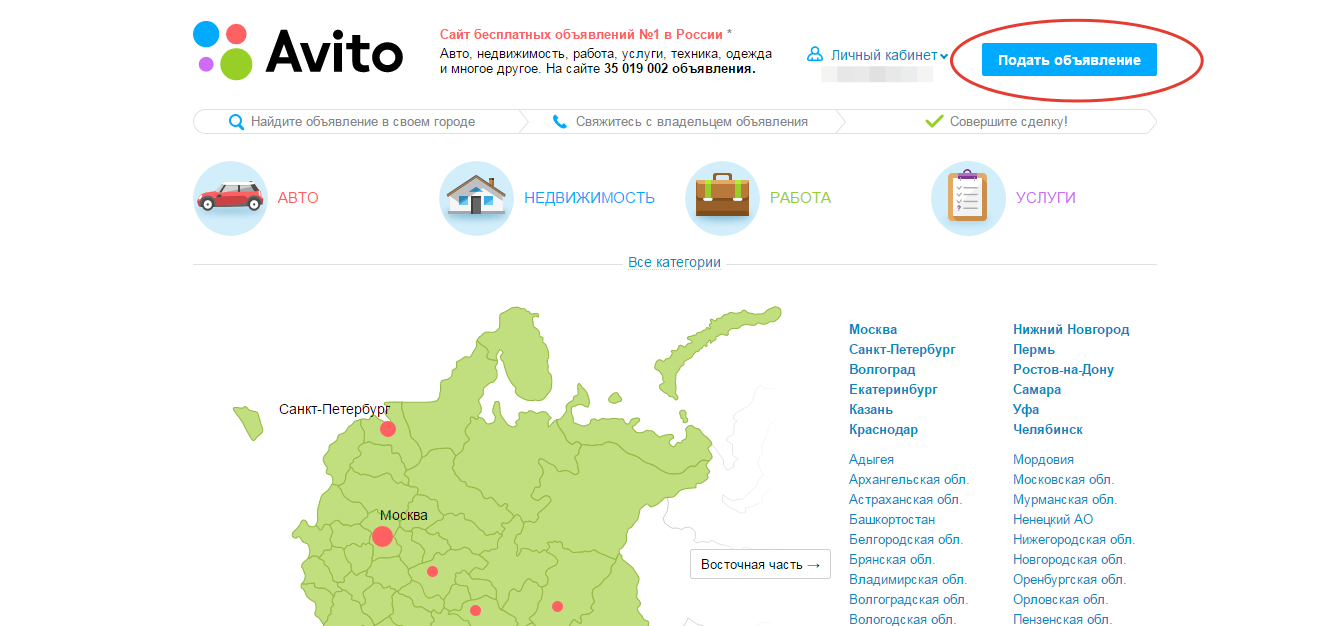Open the АВТО category link

click(x=298, y=198)
